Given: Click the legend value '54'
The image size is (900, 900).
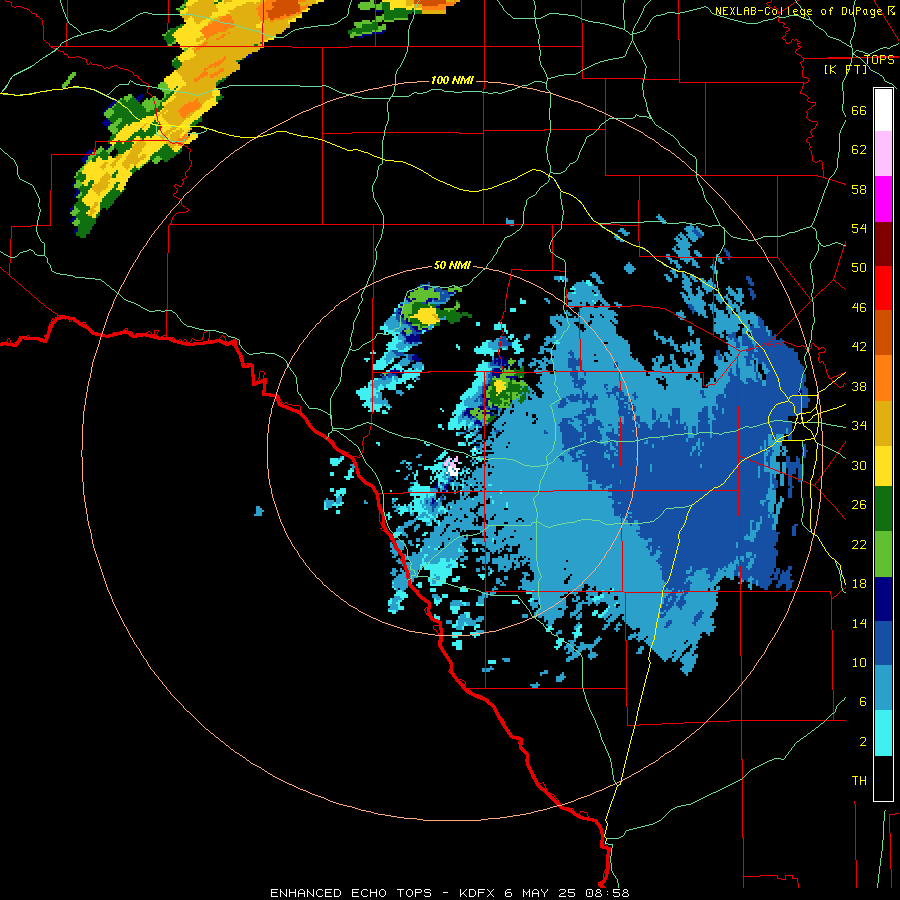Looking at the screenshot, I should pos(859,228).
